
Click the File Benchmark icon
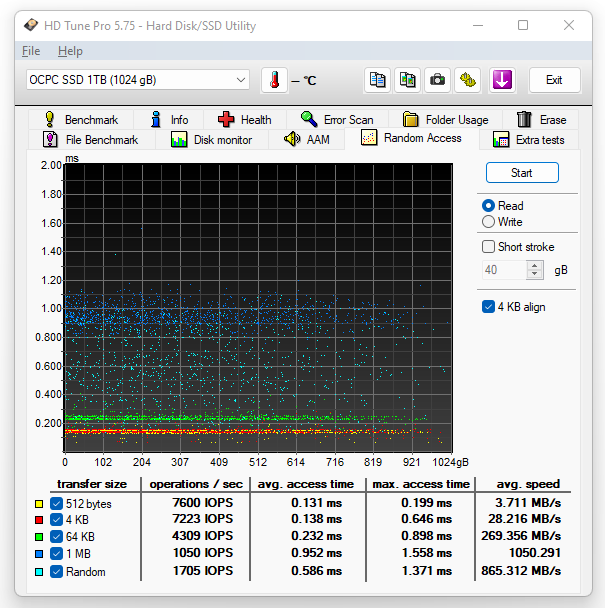point(50,139)
